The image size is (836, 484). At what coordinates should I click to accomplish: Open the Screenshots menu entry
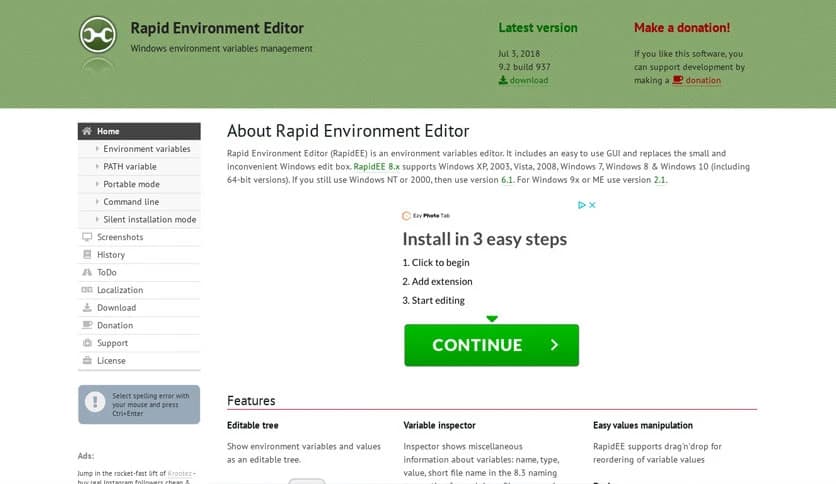(x=139, y=237)
